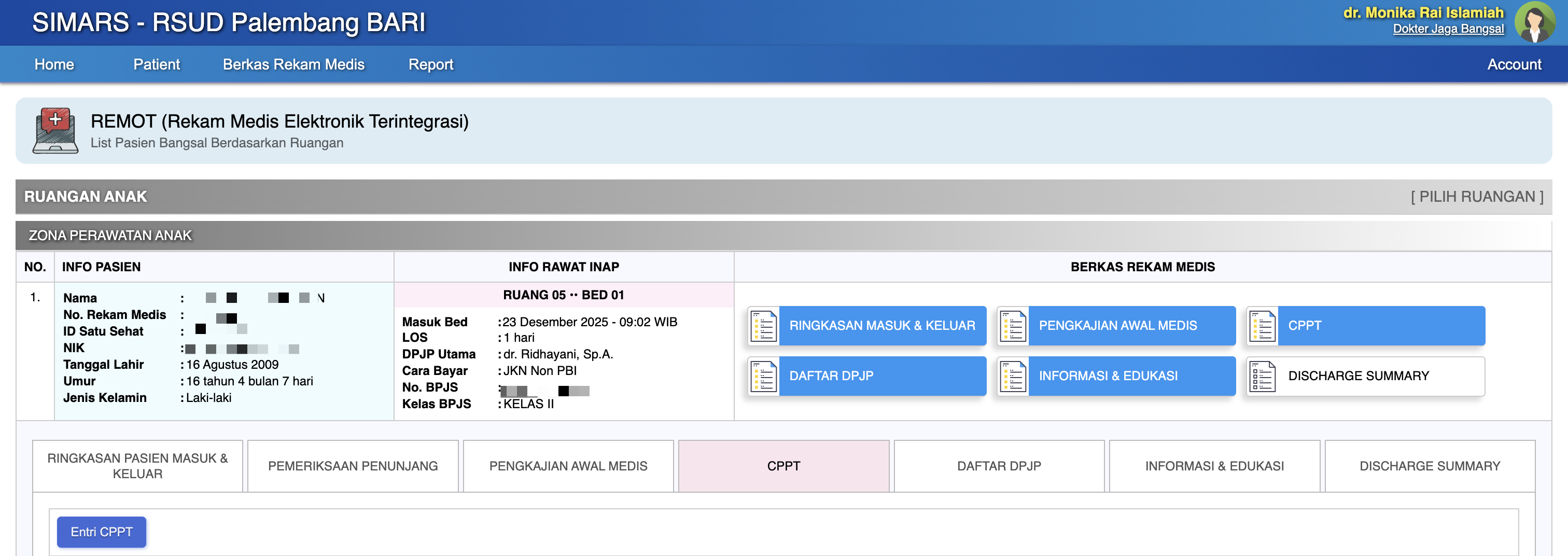
Task: Switch to the Pemeriksaan Penunjang tab
Action: [x=353, y=466]
